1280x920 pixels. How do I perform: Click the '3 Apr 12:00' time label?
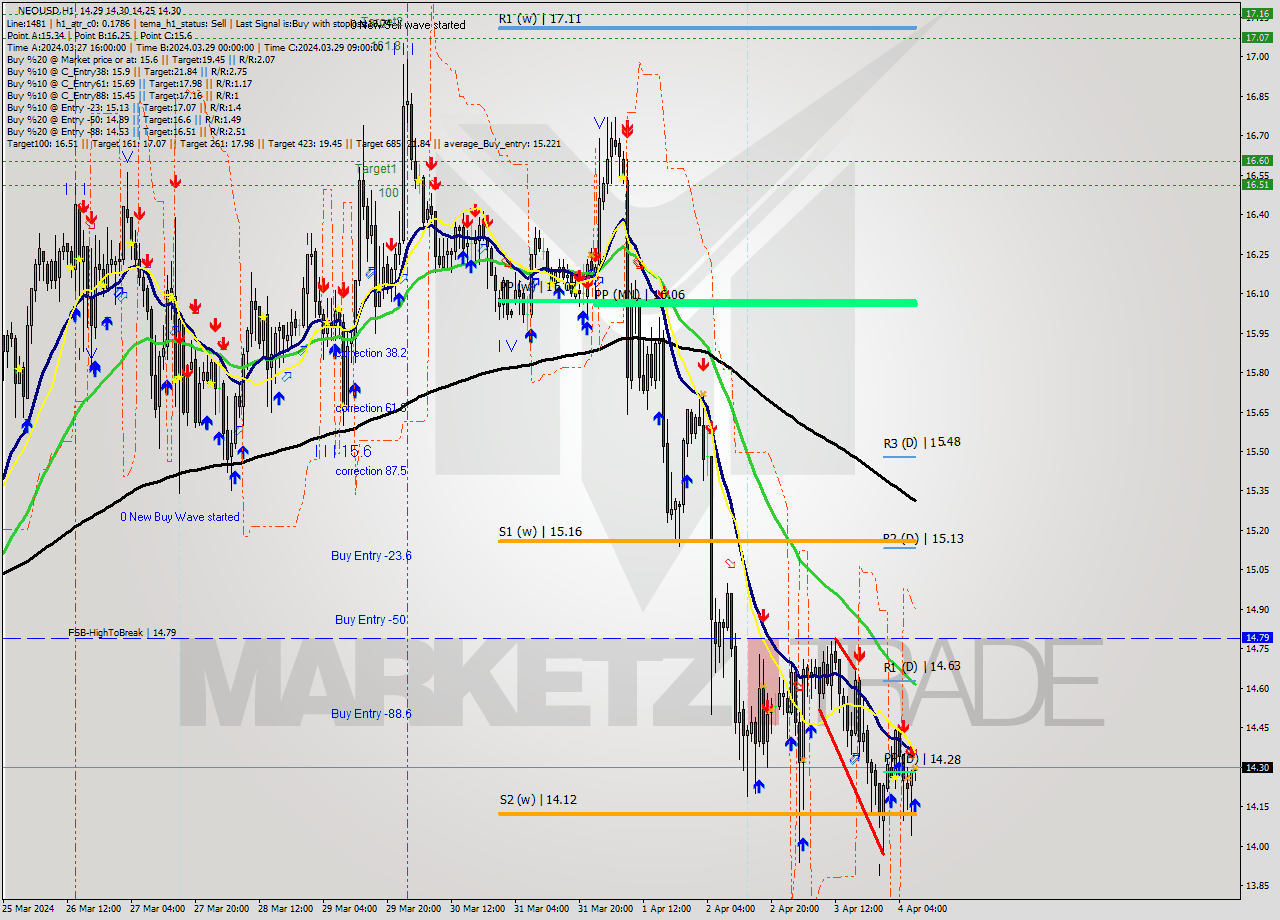pyautogui.click(x=861, y=909)
